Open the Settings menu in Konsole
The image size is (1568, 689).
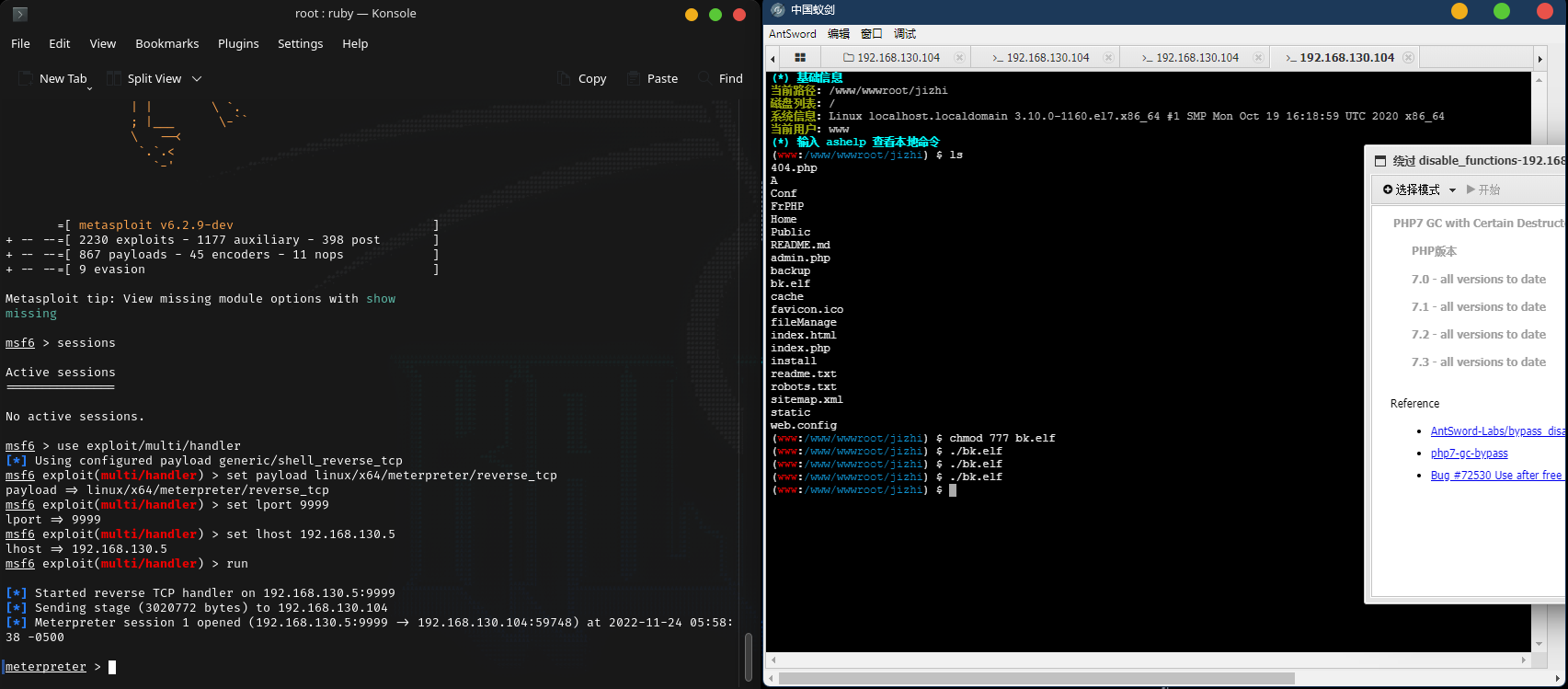pos(301,43)
